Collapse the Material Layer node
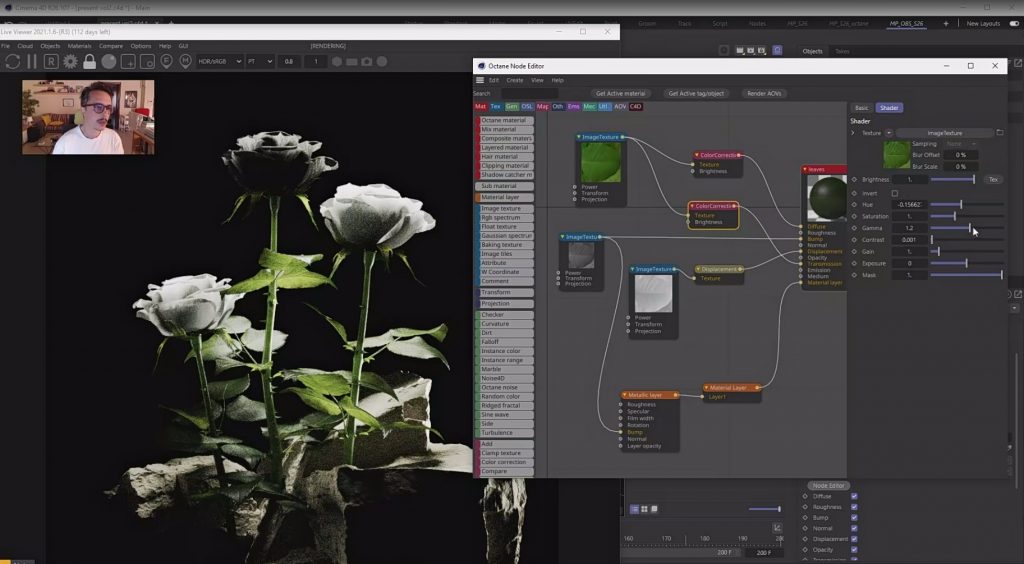 (x=706, y=388)
